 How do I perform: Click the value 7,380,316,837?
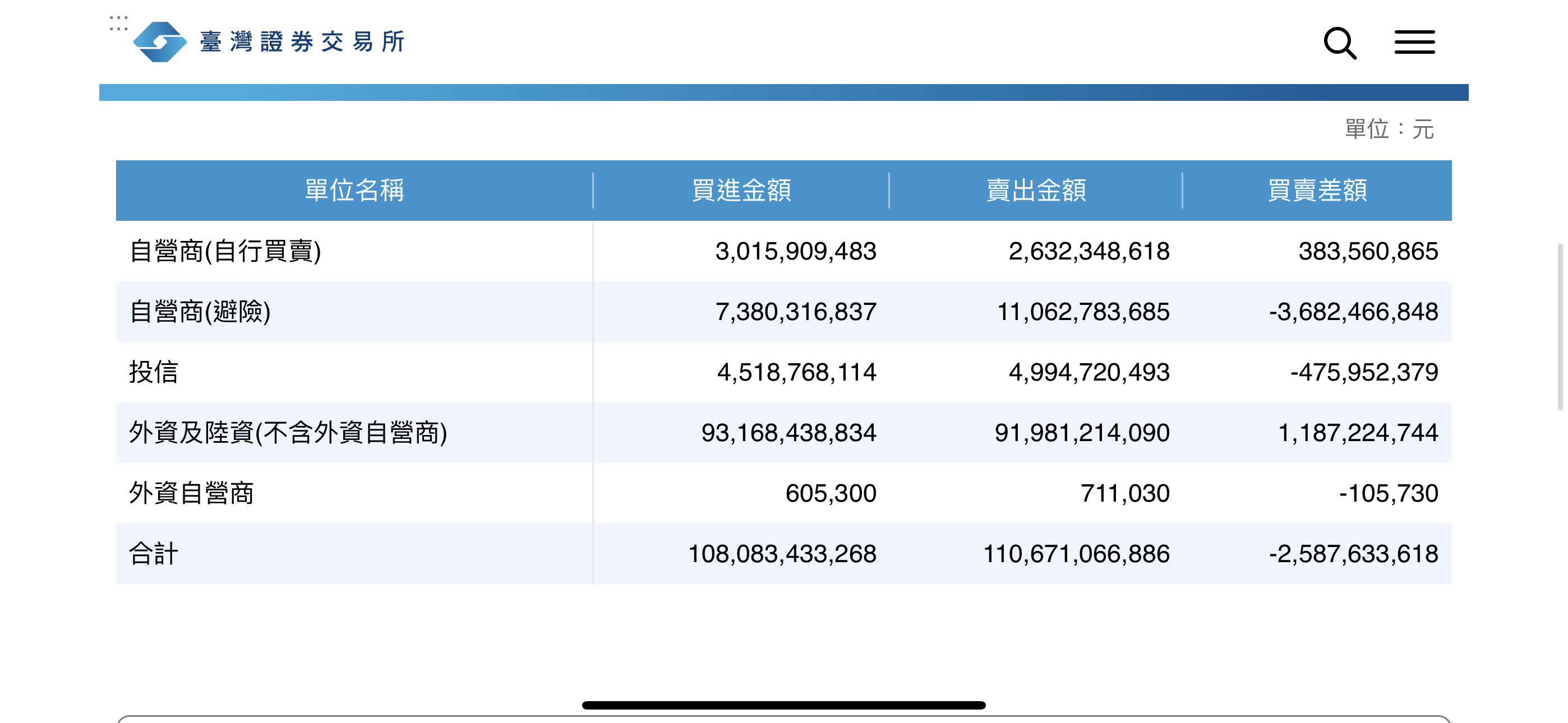(x=796, y=312)
